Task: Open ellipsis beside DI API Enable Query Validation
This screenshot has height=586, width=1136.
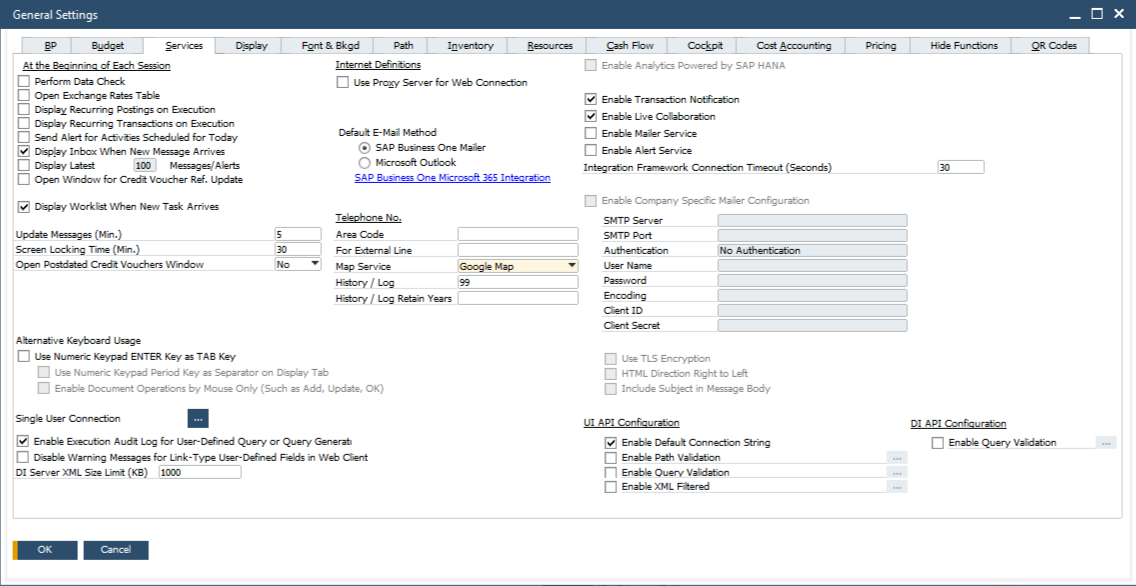Action: click(x=1106, y=443)
